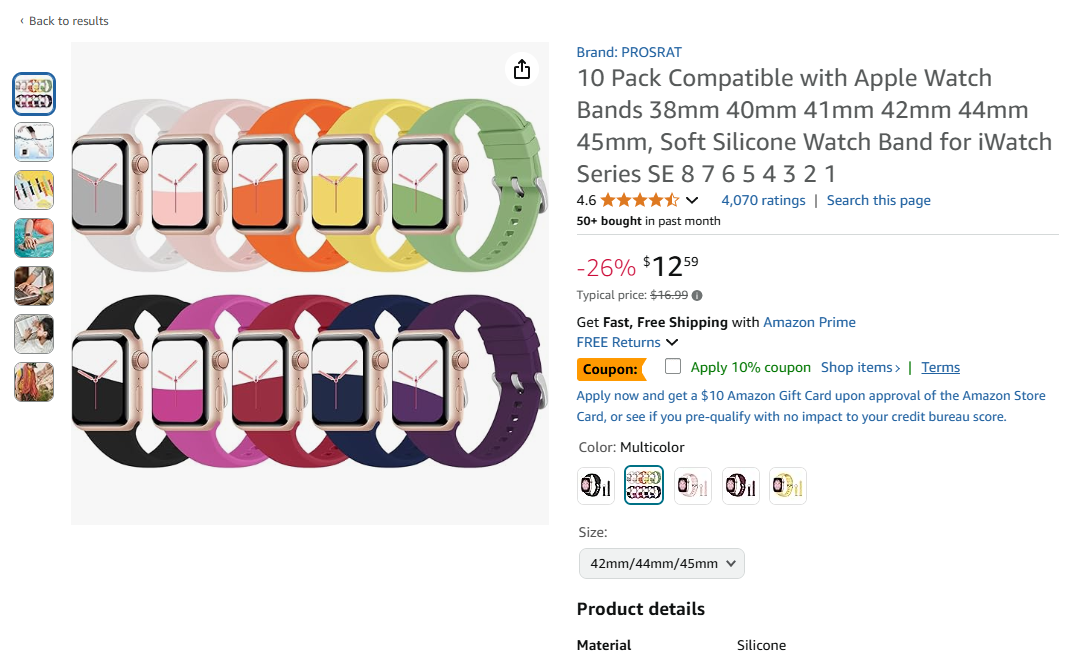Click the share icon on product image
This screenshot has width=1068, height=657.
521,69
